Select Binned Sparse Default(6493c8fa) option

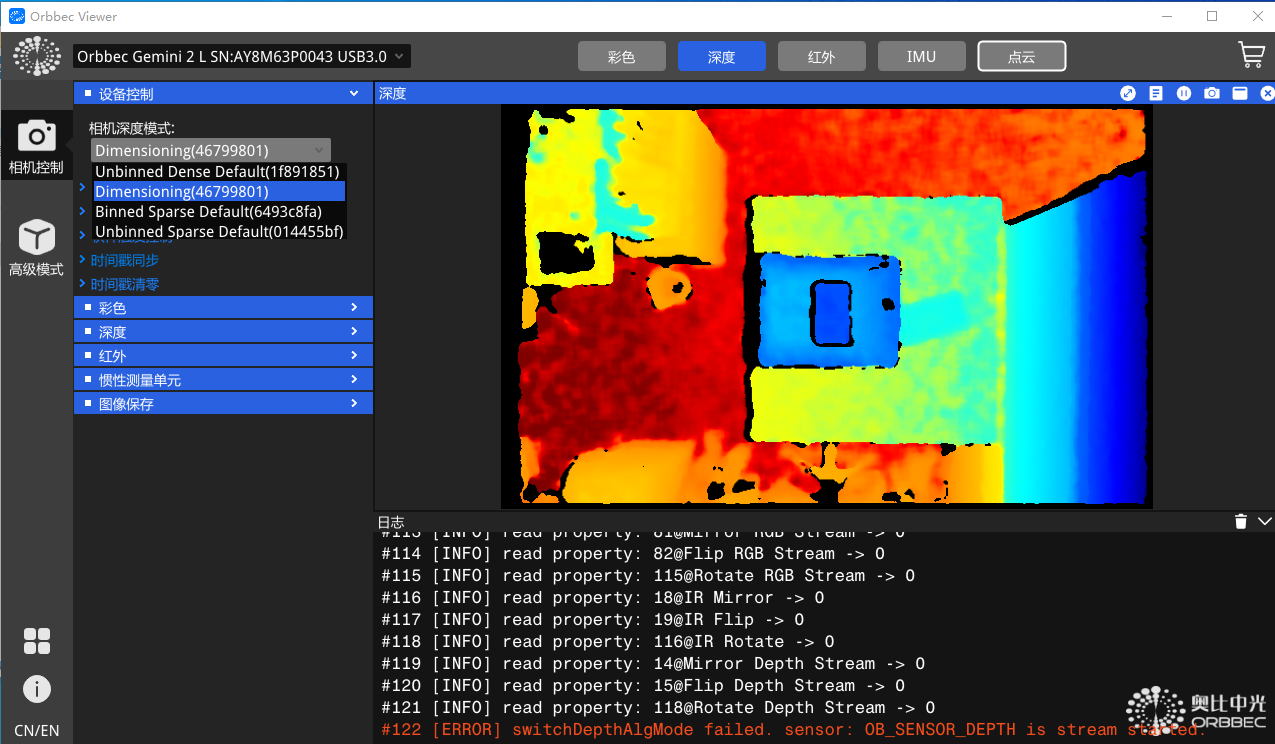219,211
